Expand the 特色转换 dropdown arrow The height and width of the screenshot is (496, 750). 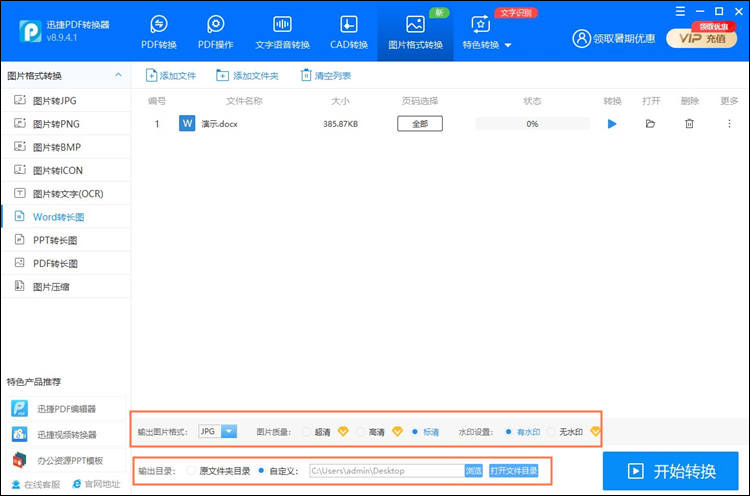pos(508,45)
